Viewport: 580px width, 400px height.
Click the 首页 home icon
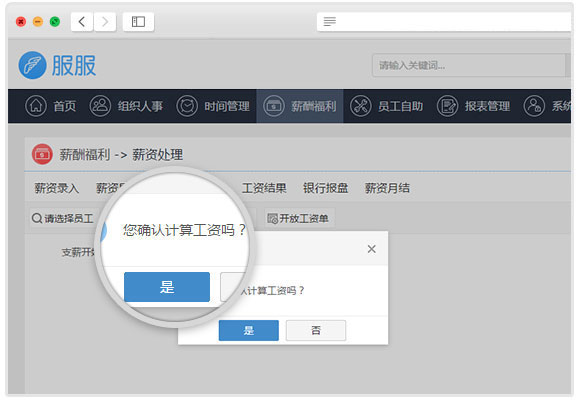36,106
